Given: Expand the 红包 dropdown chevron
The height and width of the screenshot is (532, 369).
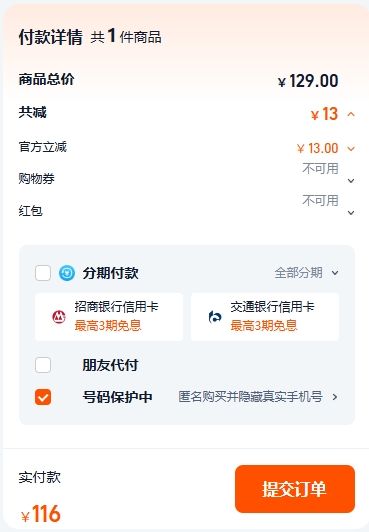Looking at the screenshot, I should (351, 212).
